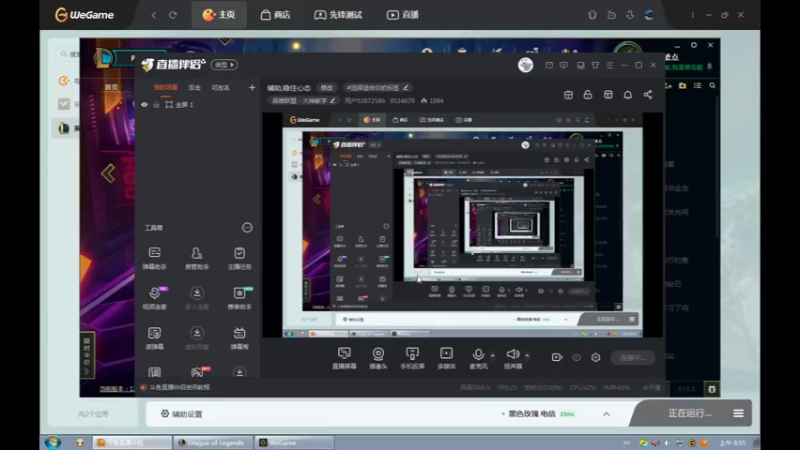Edit the #选择适合你的标签 tag
Image resolution: width=800 pixels, height=450 pixels.
tap(378, 88)
